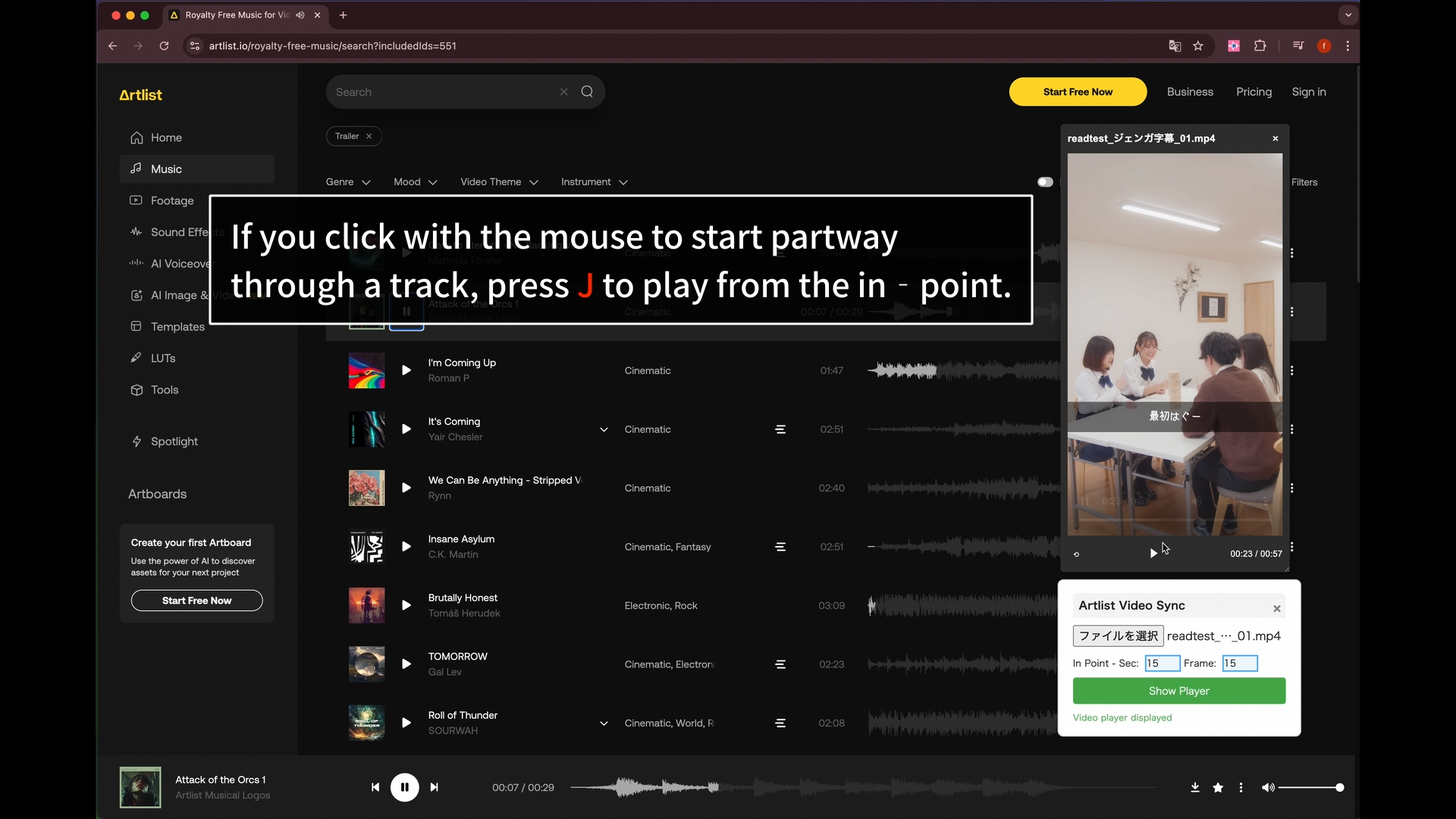Click the In Point Sec field
Image resolution: width=1456 pixels, height=819 pixels.
tap(1163, 663)
